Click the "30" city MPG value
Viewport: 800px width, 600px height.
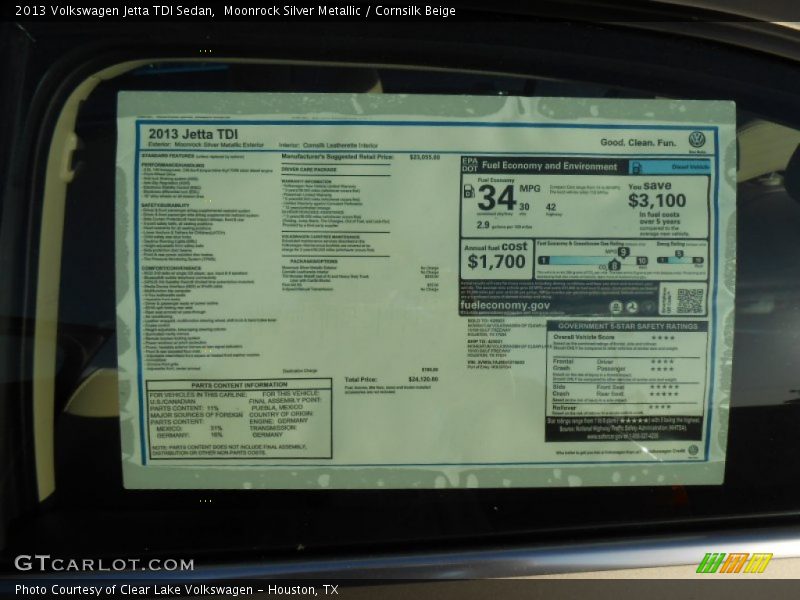click(524, 207)
